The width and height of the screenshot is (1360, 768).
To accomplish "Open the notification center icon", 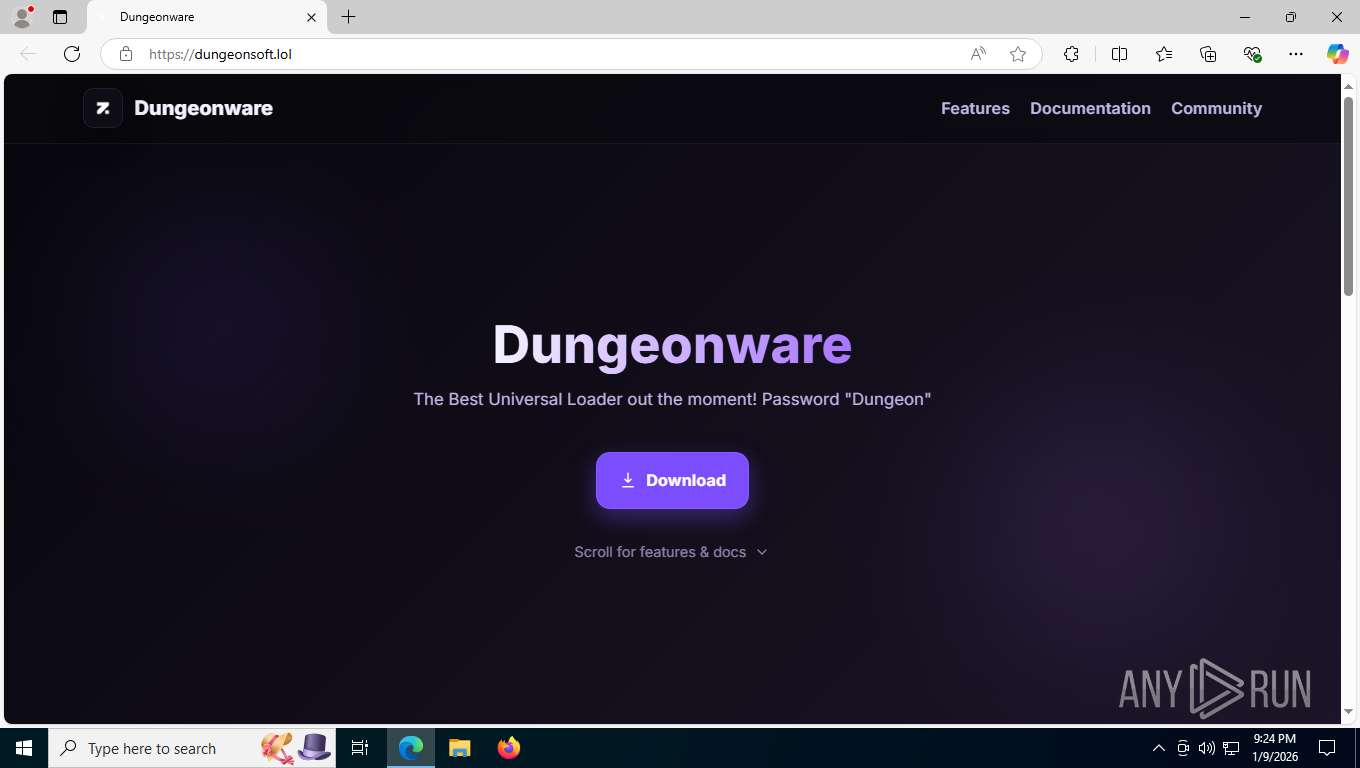I will tap(1327, 748).
